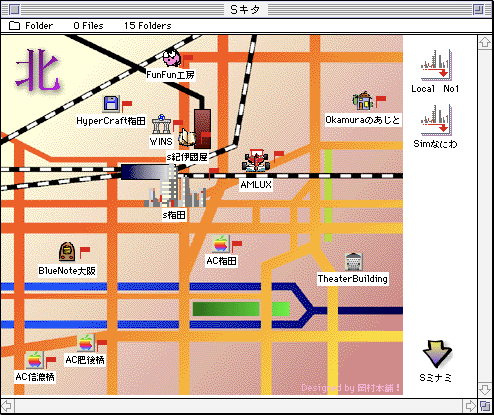Click the Okamuraのあじと label
The height and width of the screenshot is (415, 494).
[363, 120]
